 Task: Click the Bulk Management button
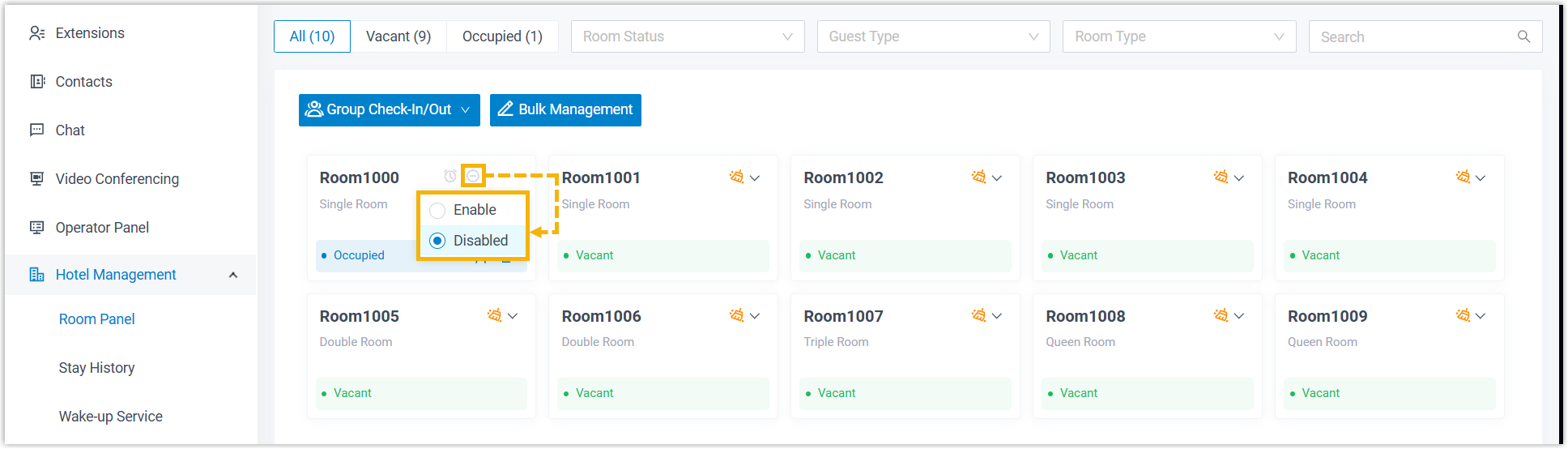565,109
